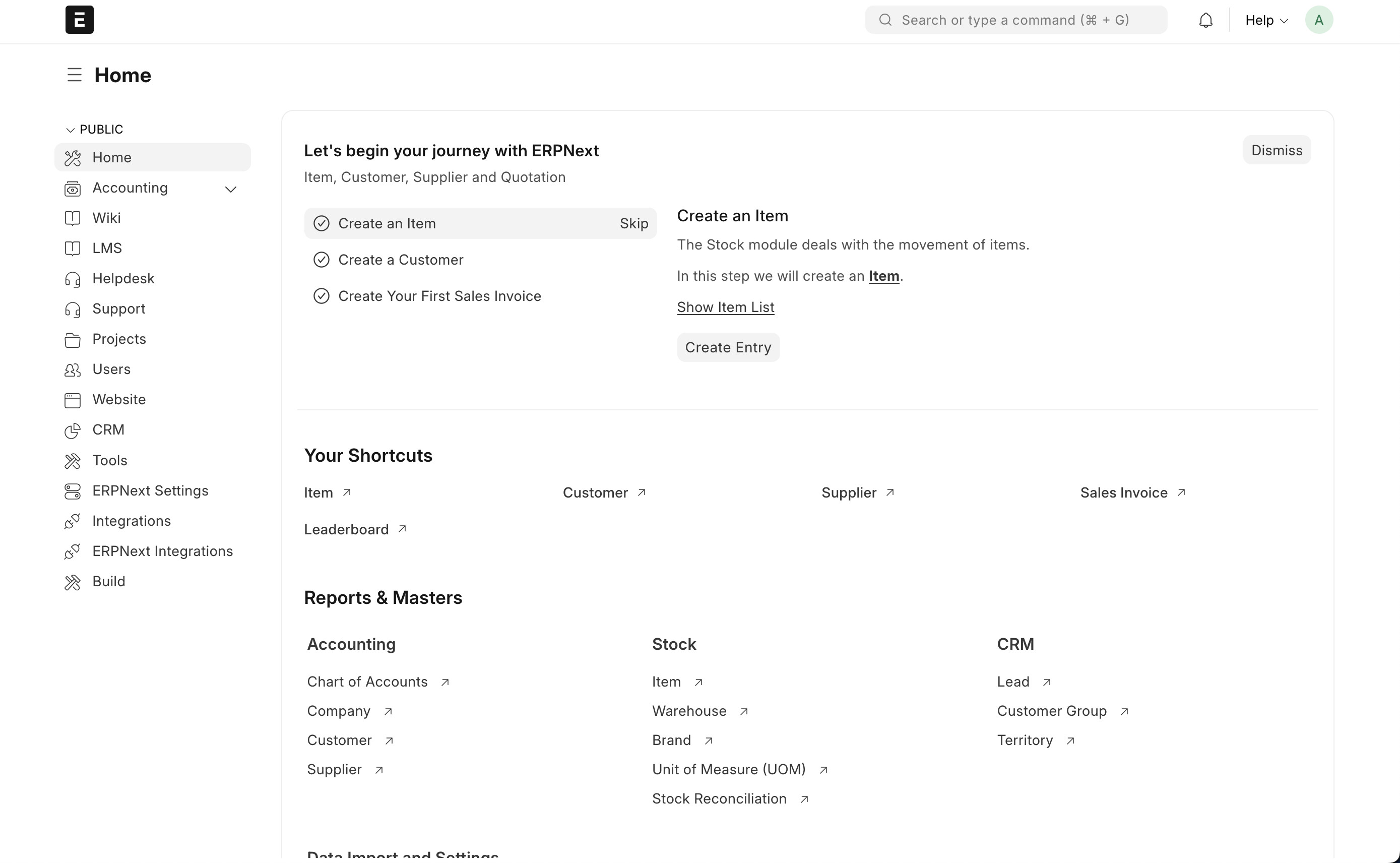Click Create a Customer step checkmark

[x=321, y=260]
